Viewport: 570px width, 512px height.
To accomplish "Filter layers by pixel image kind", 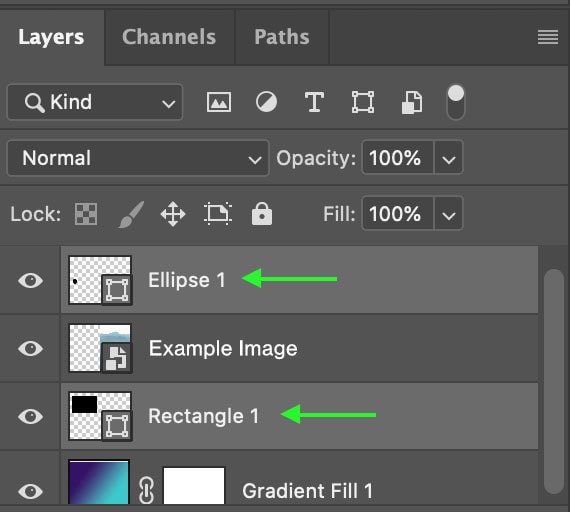I will pos(218,102).
